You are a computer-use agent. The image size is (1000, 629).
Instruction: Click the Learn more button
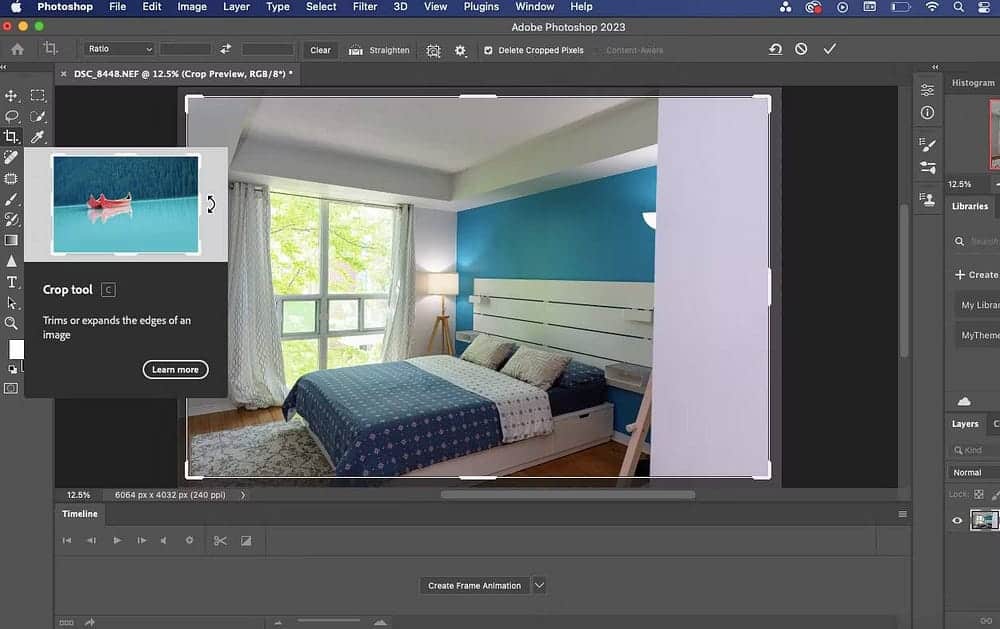coord(175,370)
